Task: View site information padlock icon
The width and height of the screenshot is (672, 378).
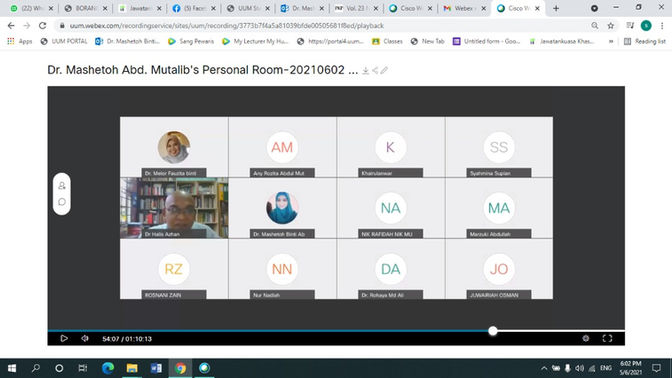Action: (x=62, y=26)
